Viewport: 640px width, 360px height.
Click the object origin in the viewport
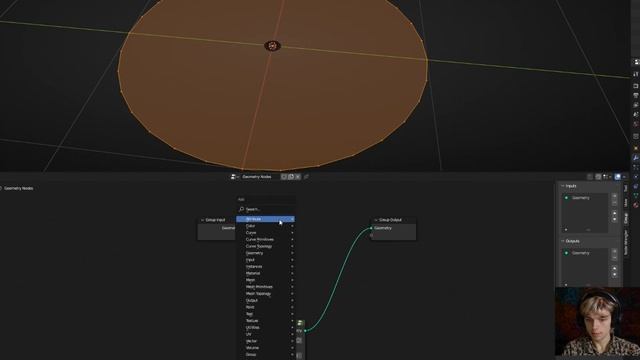273,46
